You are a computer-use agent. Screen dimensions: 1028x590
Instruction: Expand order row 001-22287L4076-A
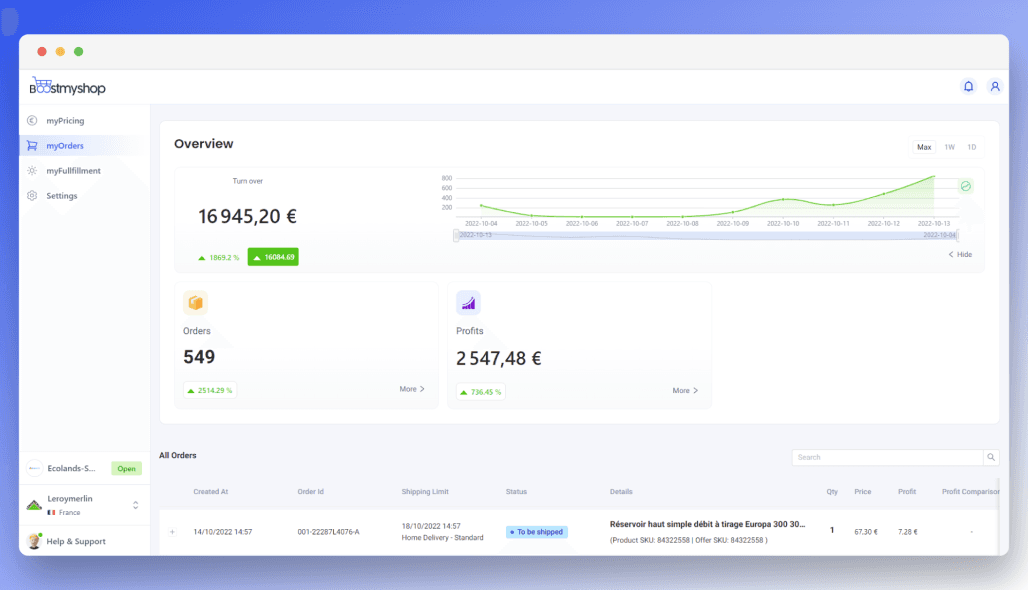click(172, 532)
